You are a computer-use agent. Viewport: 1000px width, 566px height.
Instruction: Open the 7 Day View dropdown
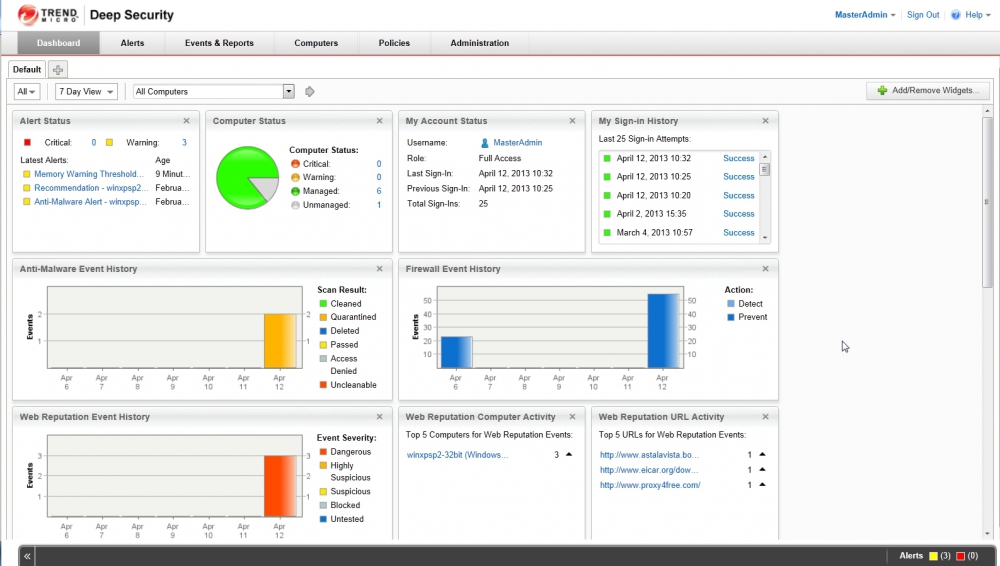point(86,92)
